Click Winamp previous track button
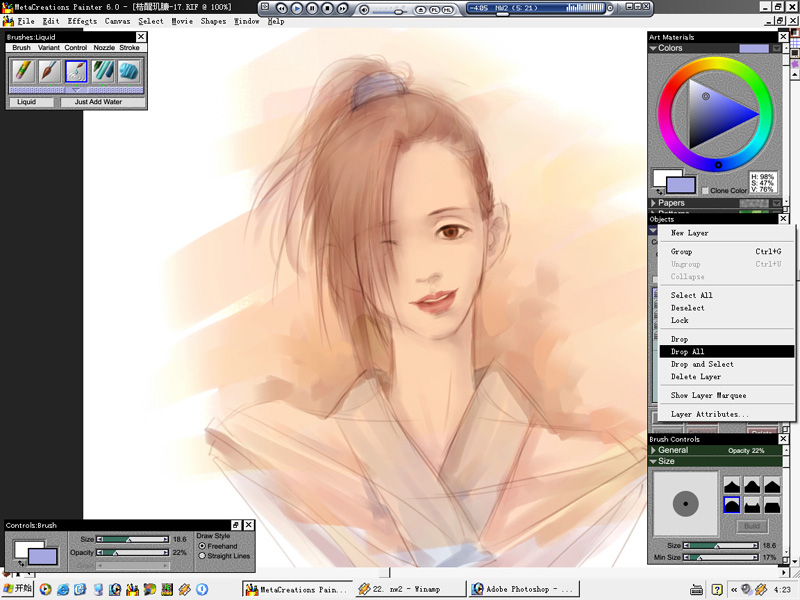800x600 pixels. (282, 8)
